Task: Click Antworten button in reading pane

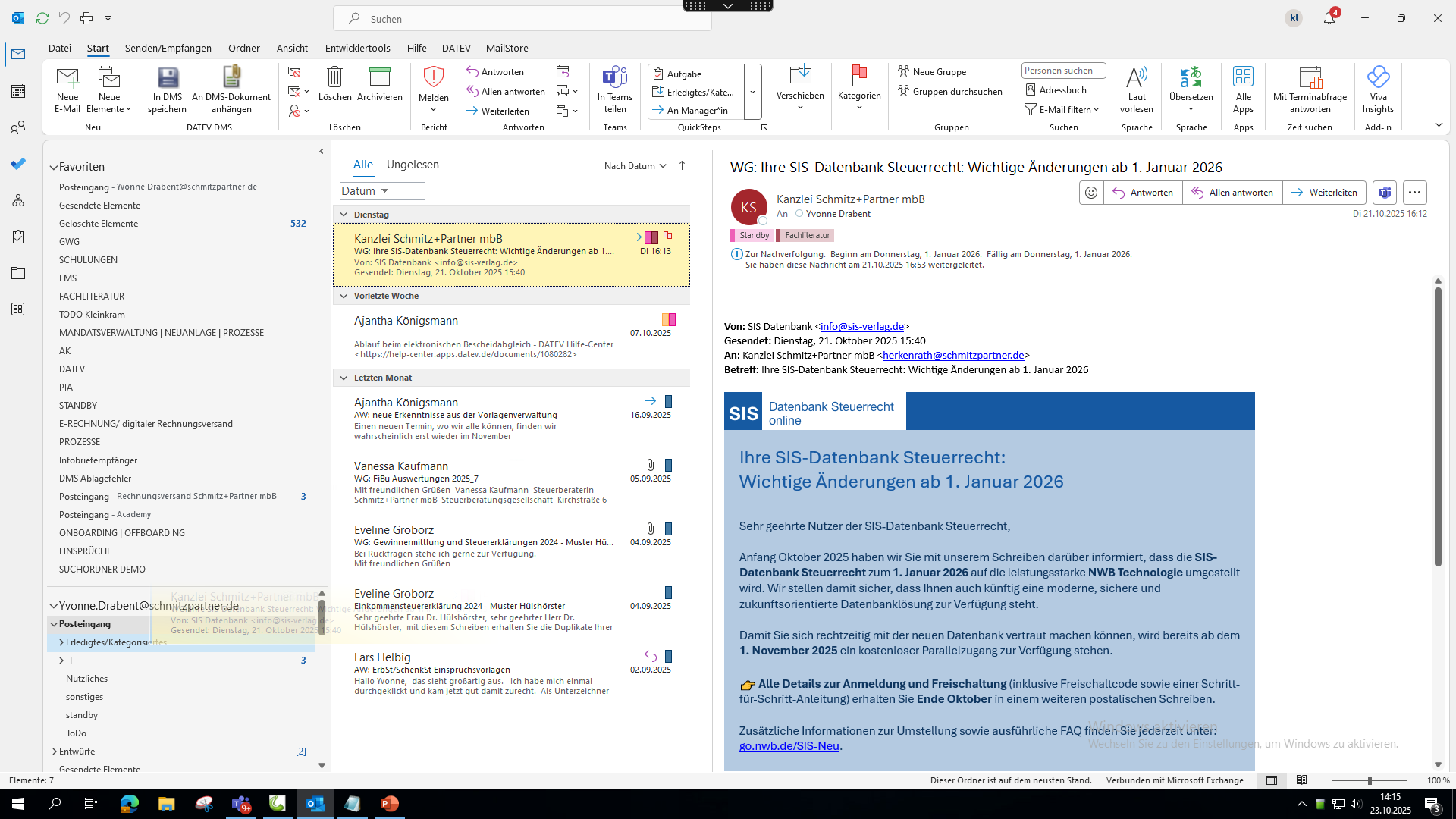Action: tap(1143, 193)
